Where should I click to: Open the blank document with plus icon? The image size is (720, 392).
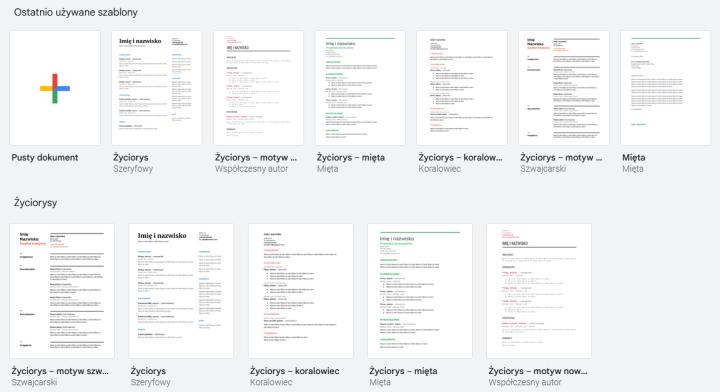point(55,88)
